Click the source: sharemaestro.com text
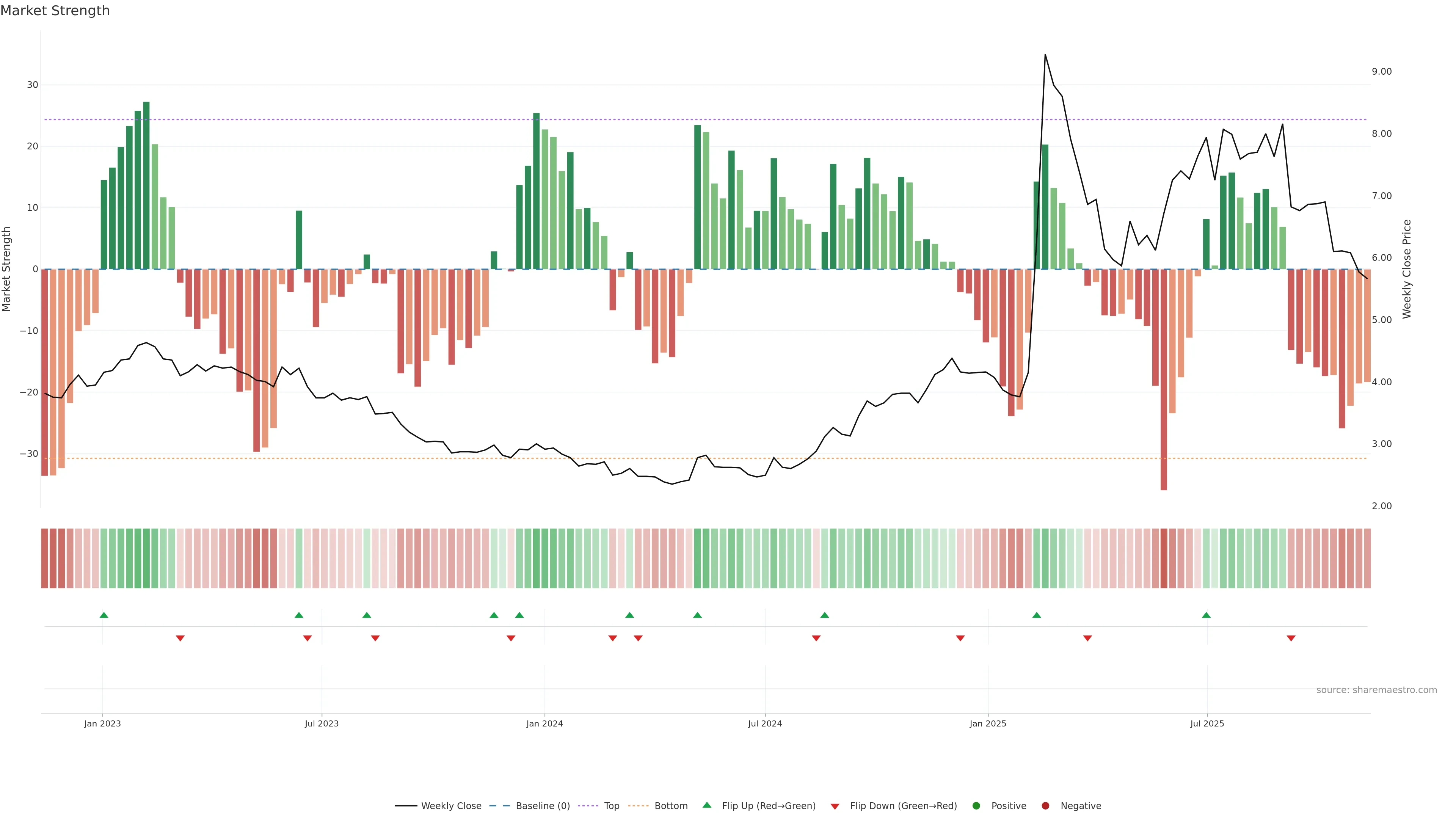Image resolution: width=1456 pixels, height=819 pixels. click(1376, 690)
